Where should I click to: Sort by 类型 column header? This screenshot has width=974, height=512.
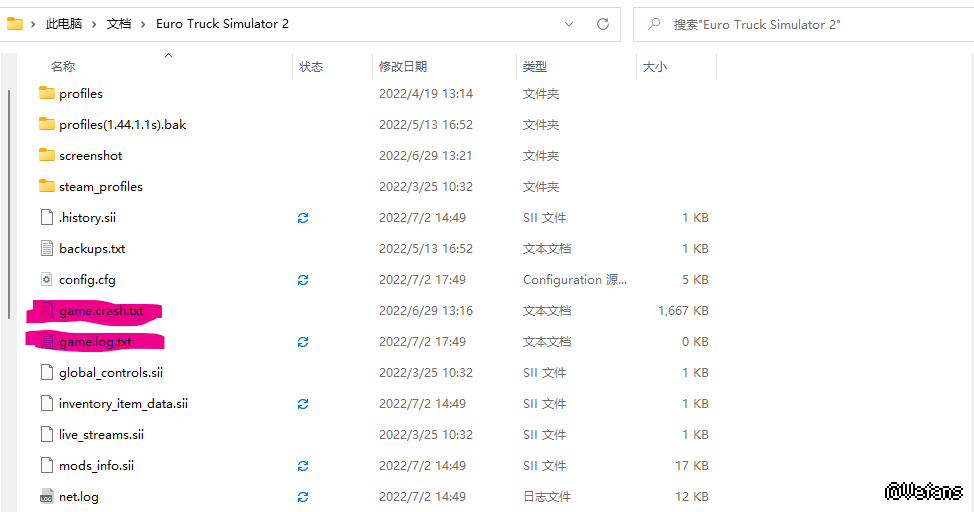tap(535, 67)
